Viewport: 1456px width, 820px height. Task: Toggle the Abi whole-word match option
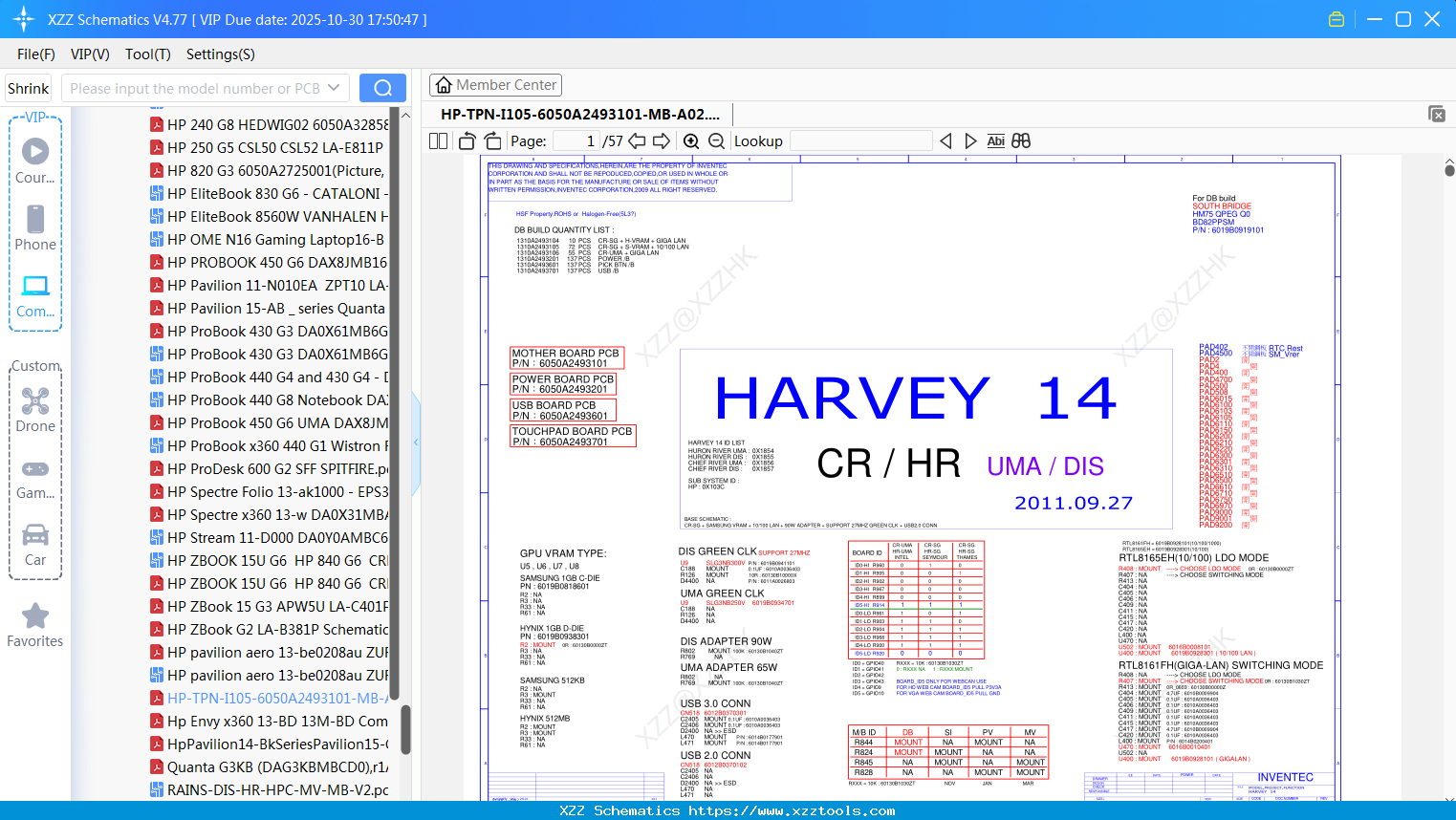[x=996, y=140]
